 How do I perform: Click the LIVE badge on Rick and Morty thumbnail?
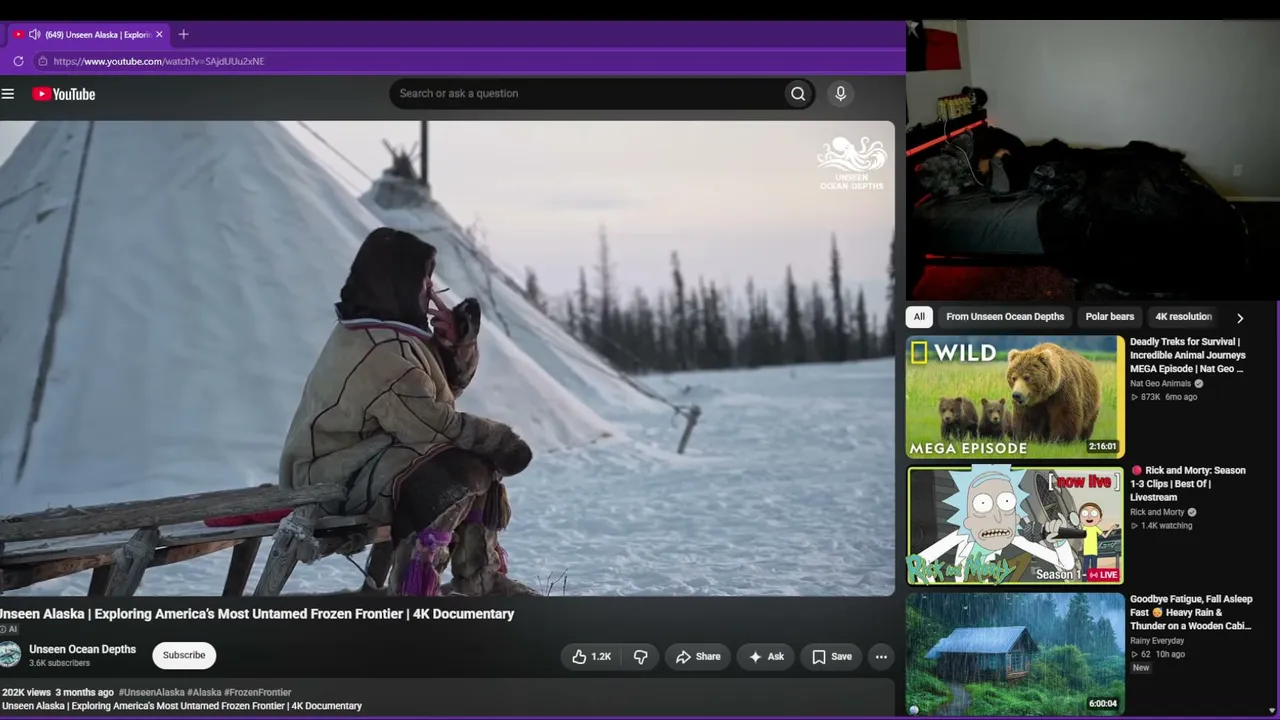(x=1103, y=575)
